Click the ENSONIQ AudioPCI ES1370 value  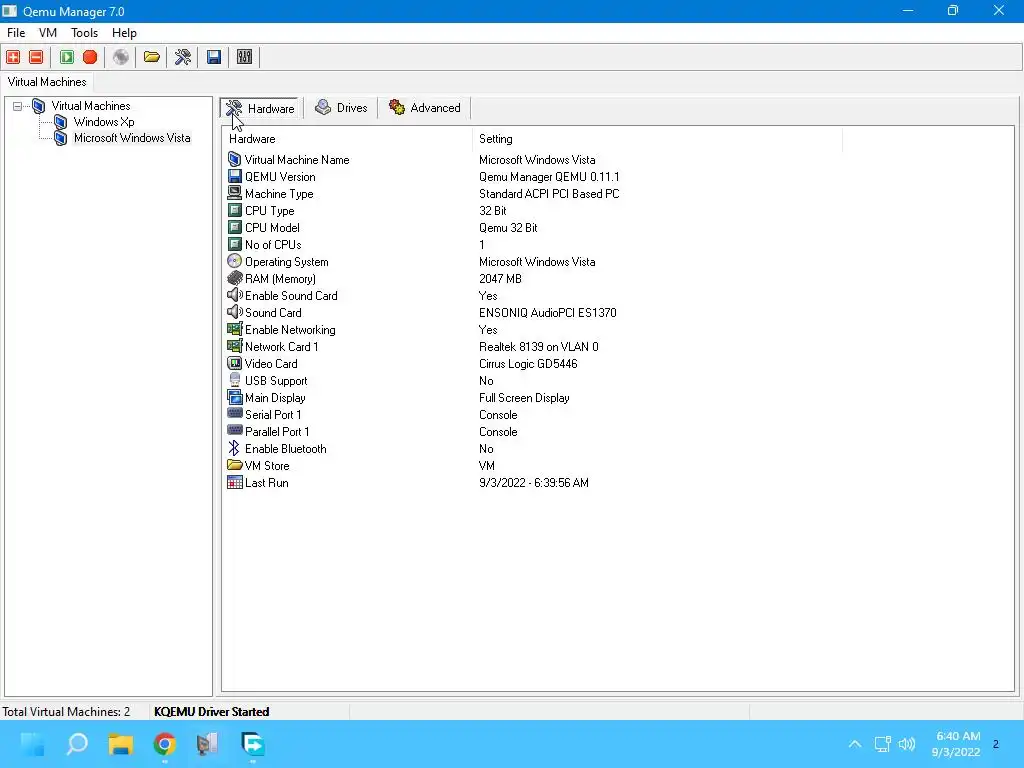pos(548,313)
